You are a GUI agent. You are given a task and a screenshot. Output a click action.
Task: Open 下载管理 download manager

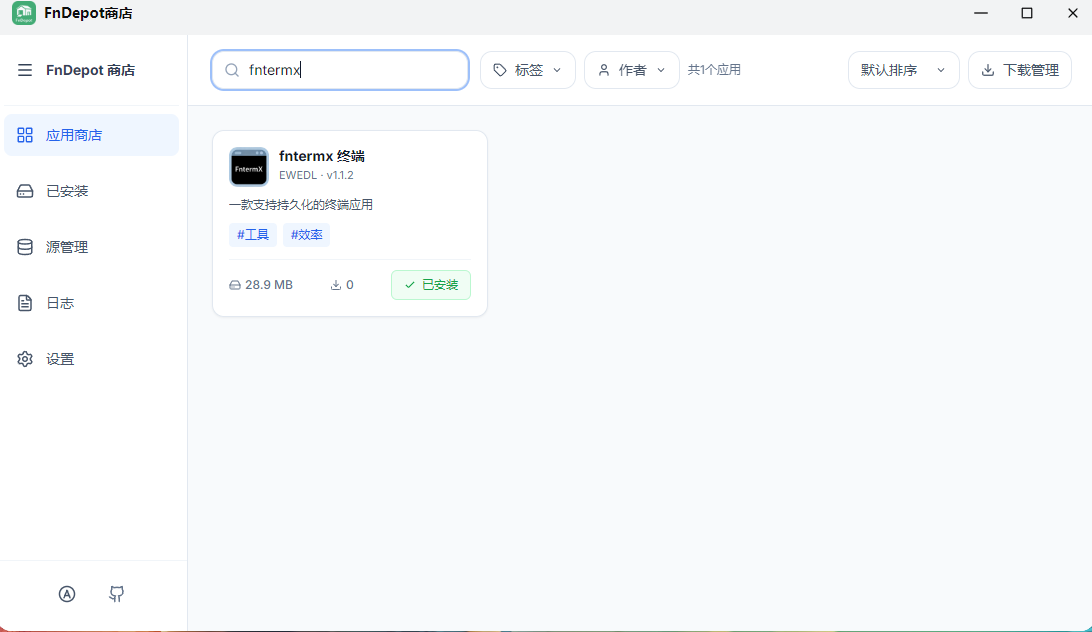(1020, 70)
